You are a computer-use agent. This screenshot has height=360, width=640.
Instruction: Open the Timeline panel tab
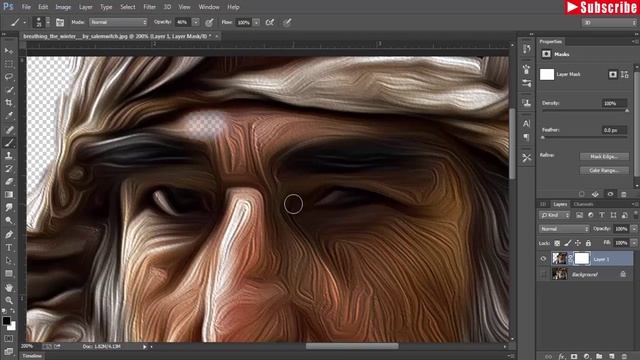32,356
